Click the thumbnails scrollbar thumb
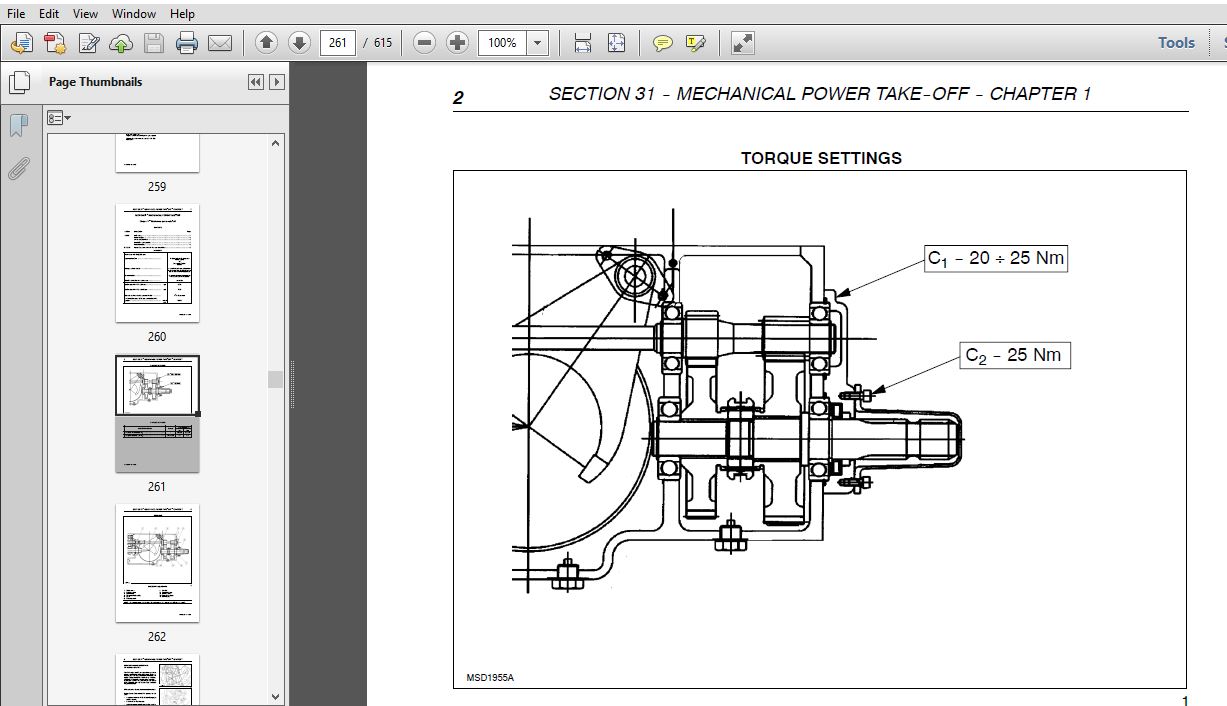 pos(275,379)
